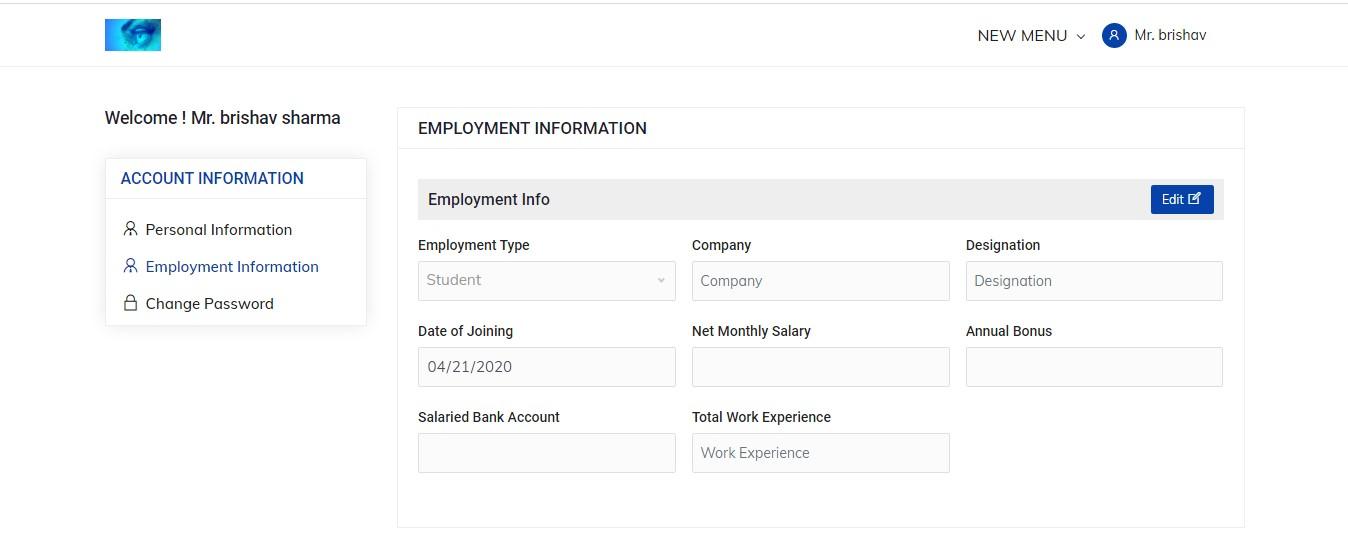Click the person icon next to Employment Information

(x=130, y=266)
